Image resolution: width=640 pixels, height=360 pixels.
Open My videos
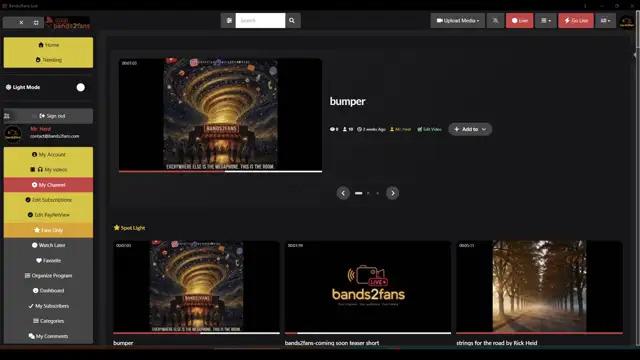point(48,170)
